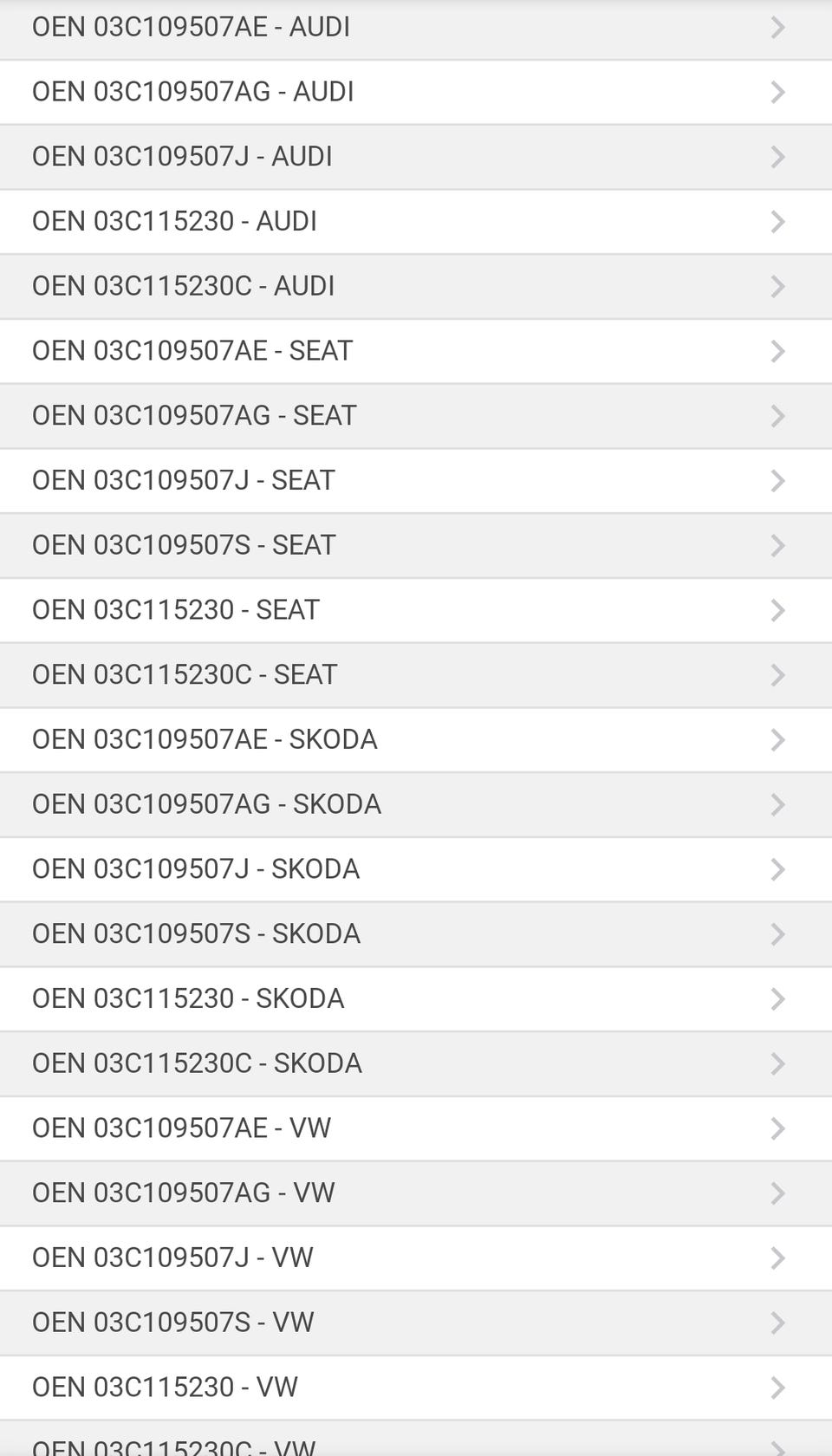Tap chevron for 03C109507AE - SKODA
This screenshot has width=832, height=1456.
777,739
